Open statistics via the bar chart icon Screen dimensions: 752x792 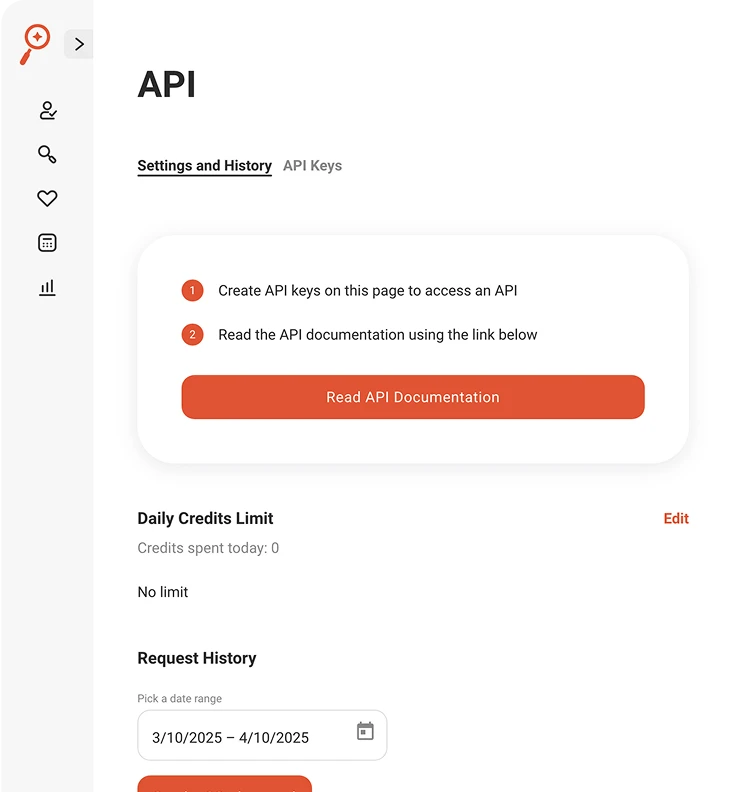point(47,287)
